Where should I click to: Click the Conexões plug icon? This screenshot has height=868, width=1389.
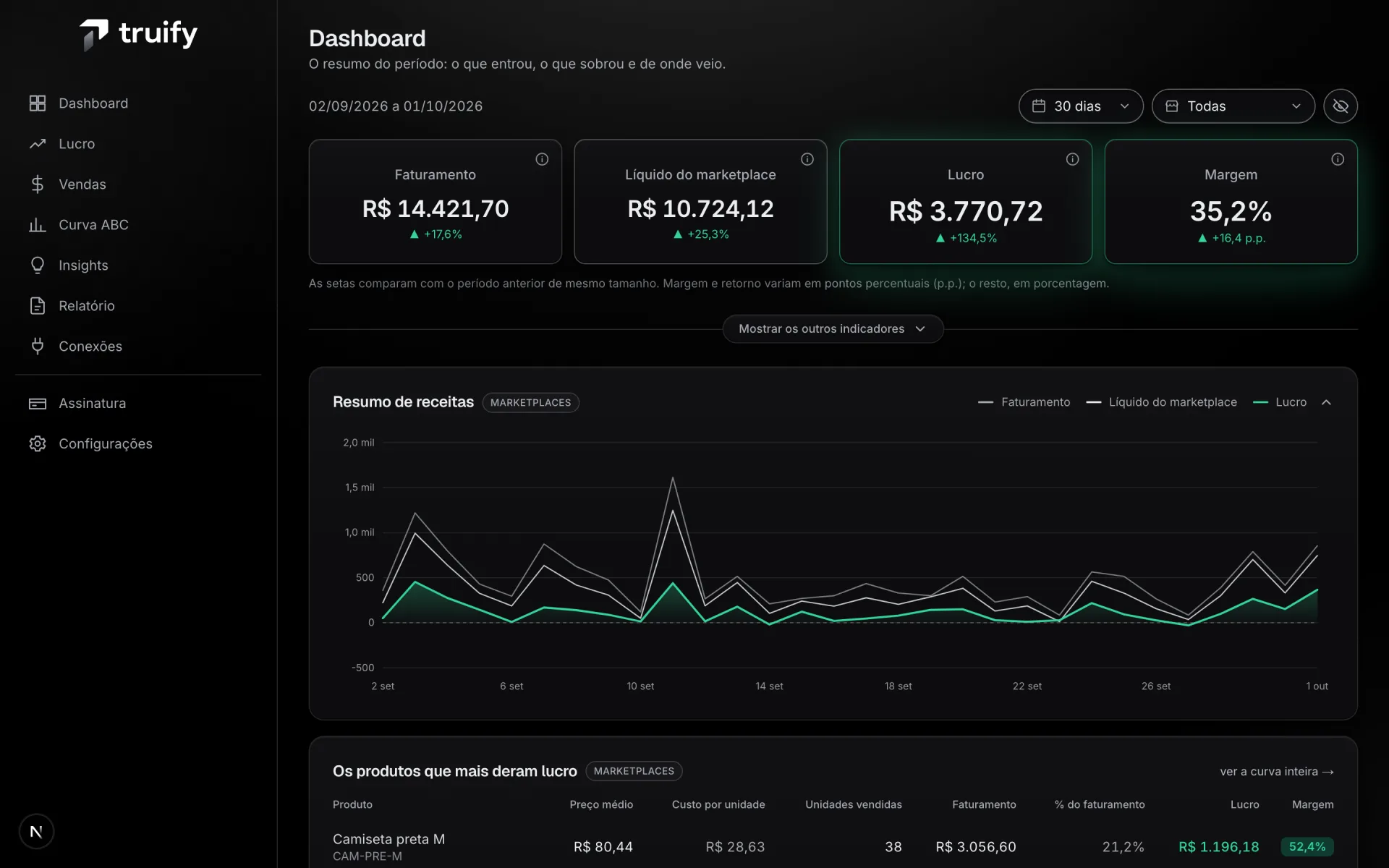click(x=38, y=346)
